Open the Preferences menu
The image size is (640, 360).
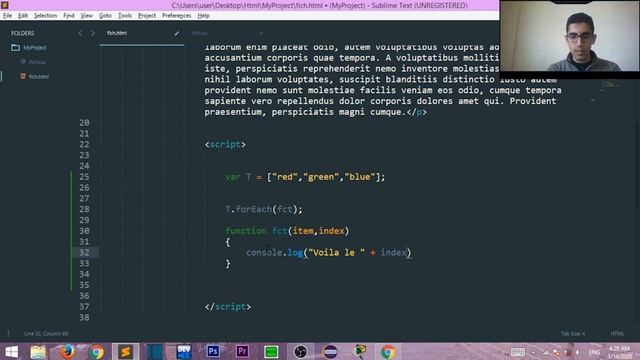176,16
